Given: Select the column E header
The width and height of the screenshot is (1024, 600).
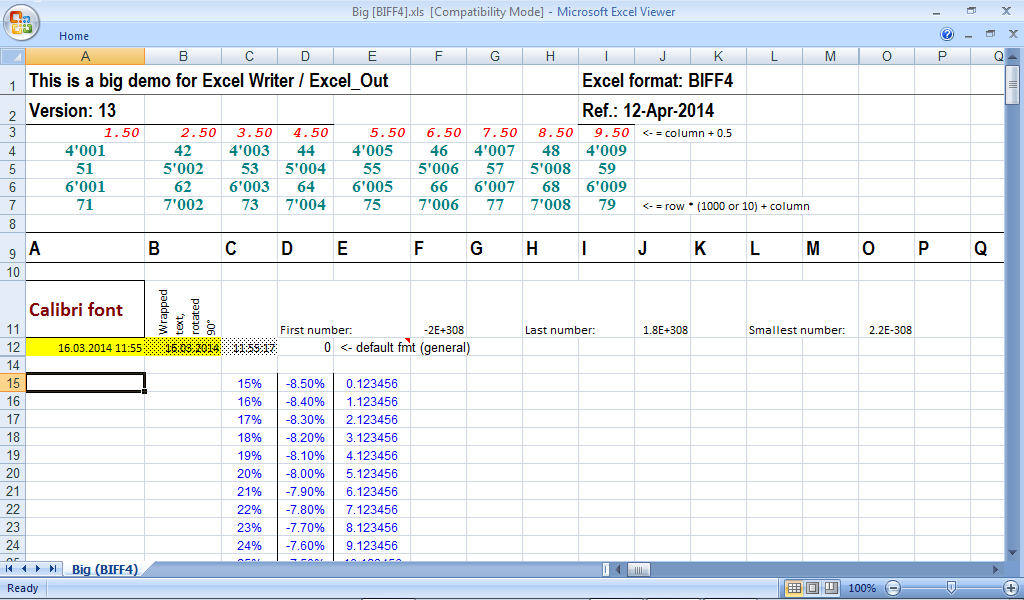Looking at the screenshot, I should click(x=372, y=56).
